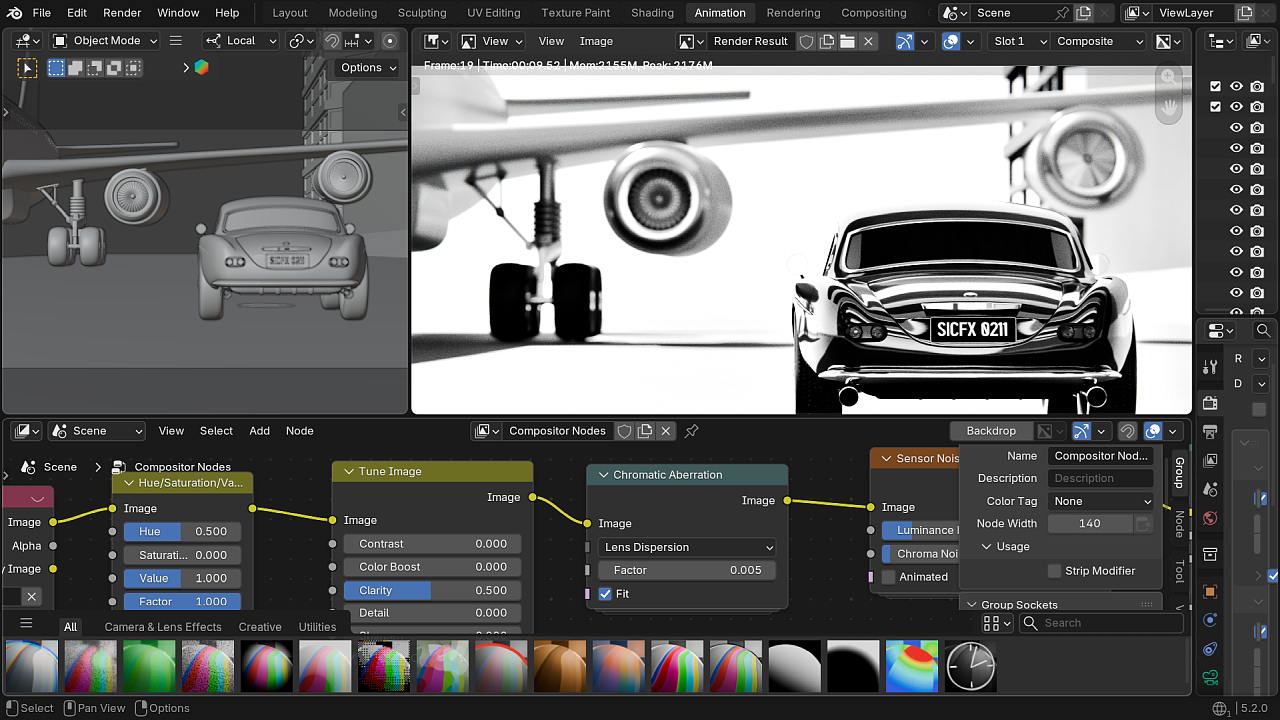This screenshot has width=1280, height=720.
Task: Click the Compositor Nodes datablock name
Action: [557, 431]
